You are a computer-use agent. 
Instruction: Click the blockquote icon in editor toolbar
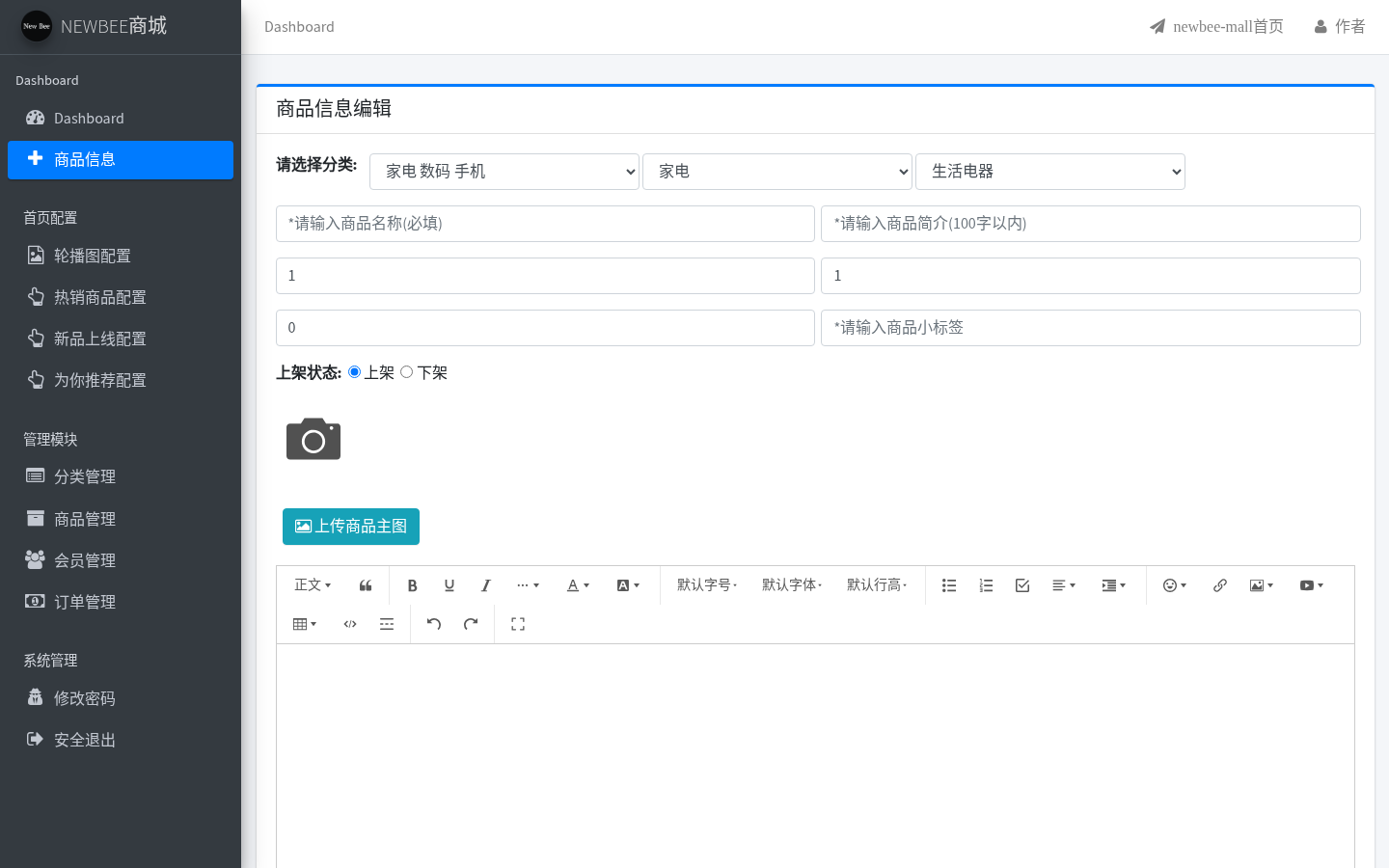(366, 585)
